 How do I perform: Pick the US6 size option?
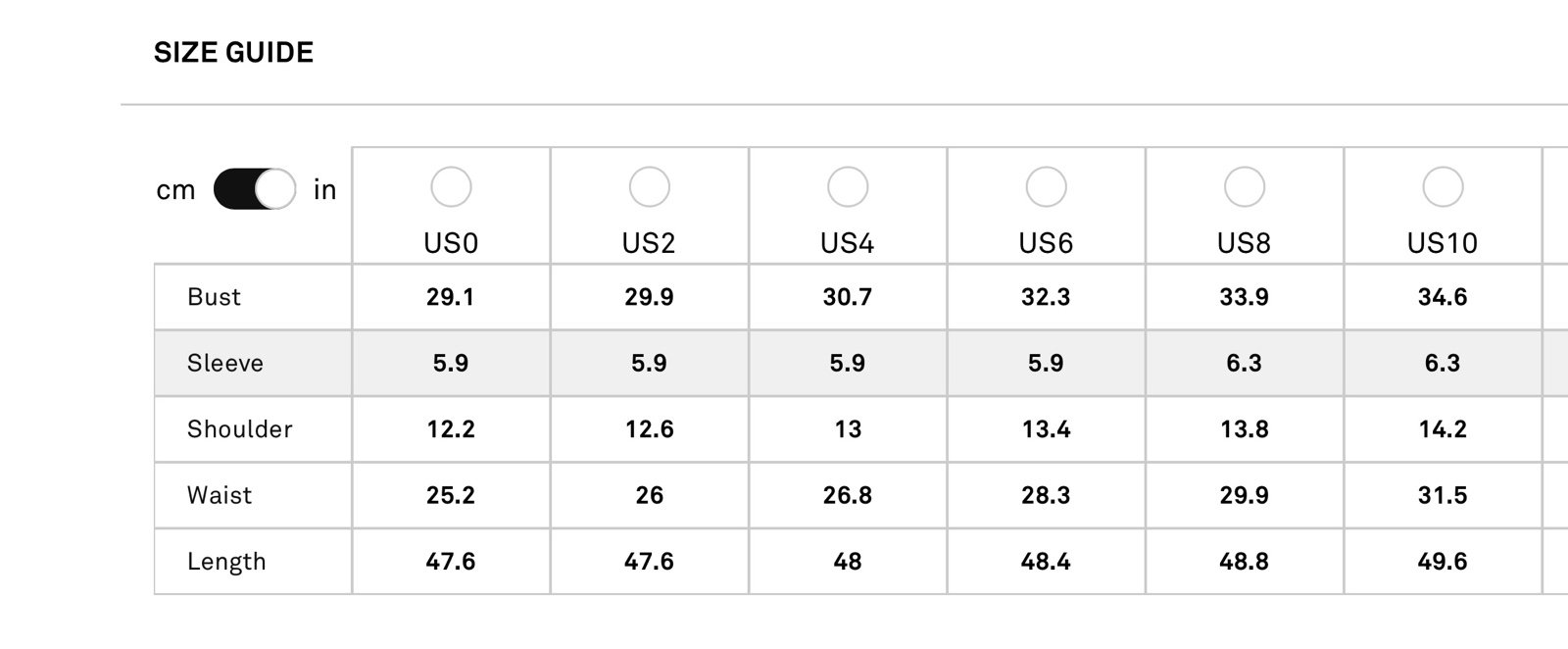[x=1046, y=186]
